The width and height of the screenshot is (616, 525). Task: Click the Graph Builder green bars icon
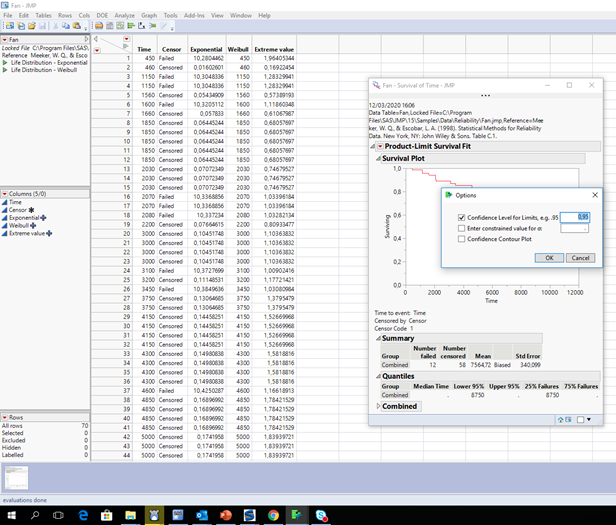(131, 26)
